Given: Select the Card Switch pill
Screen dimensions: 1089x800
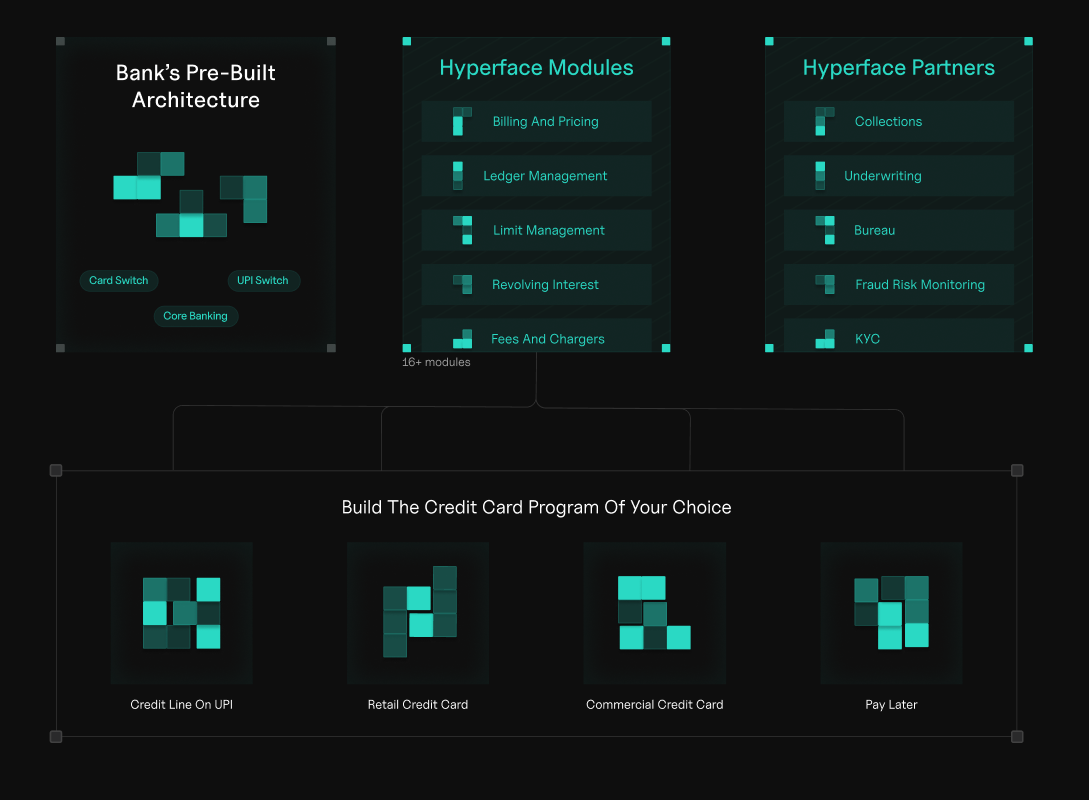Looking at the screenshot, I should [x=119, y=281].
